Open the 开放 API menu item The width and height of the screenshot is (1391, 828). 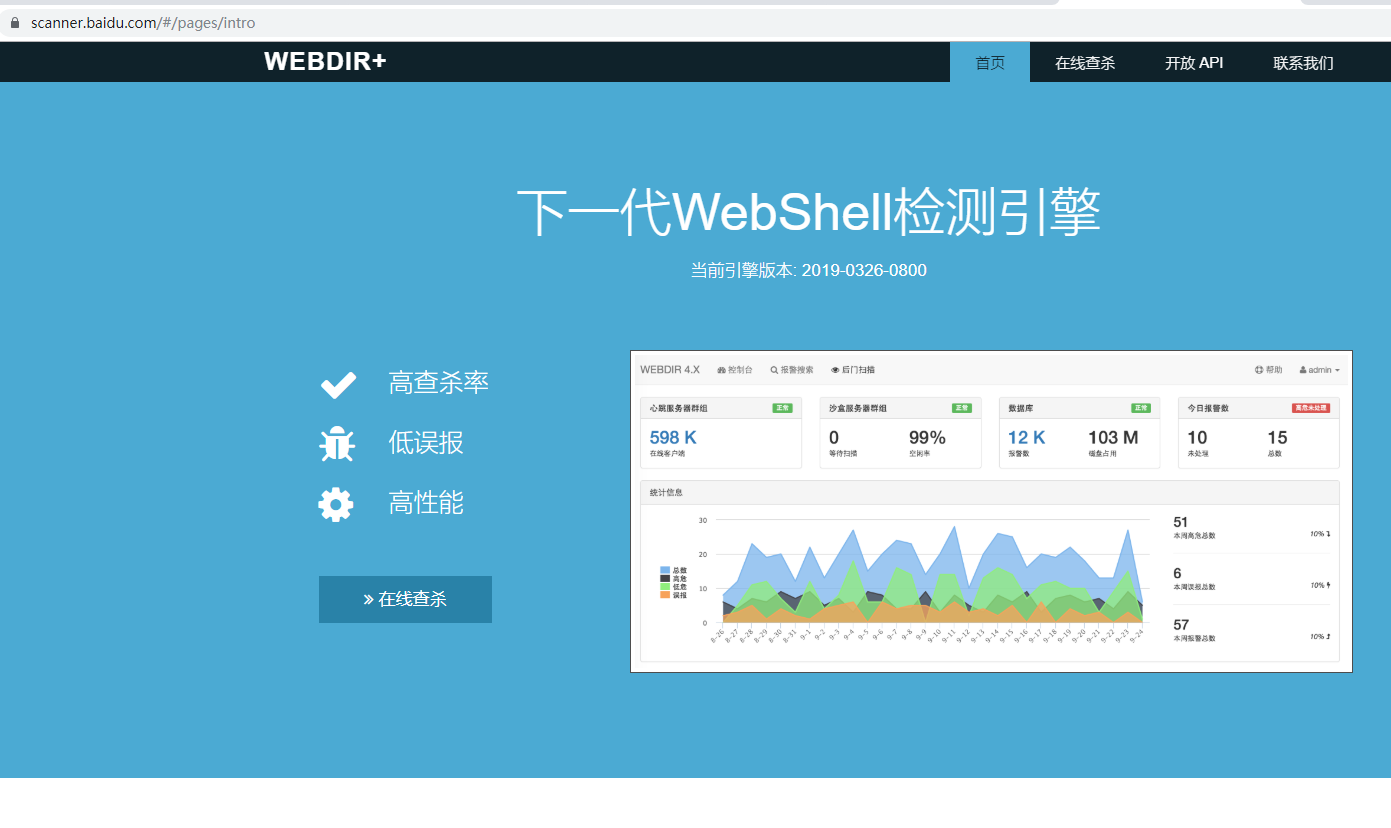1194,62
